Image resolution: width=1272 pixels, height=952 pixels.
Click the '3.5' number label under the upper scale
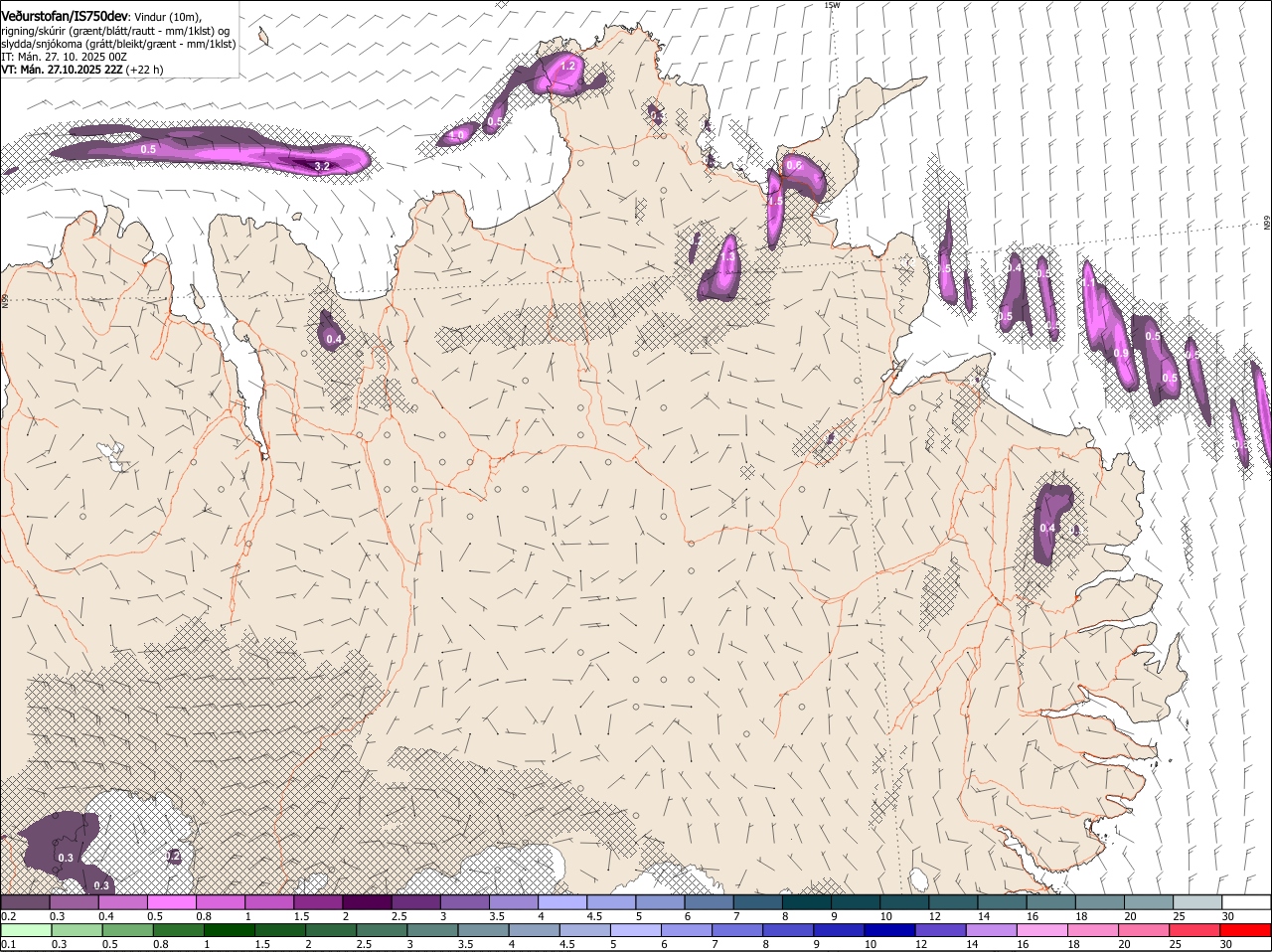497,915
